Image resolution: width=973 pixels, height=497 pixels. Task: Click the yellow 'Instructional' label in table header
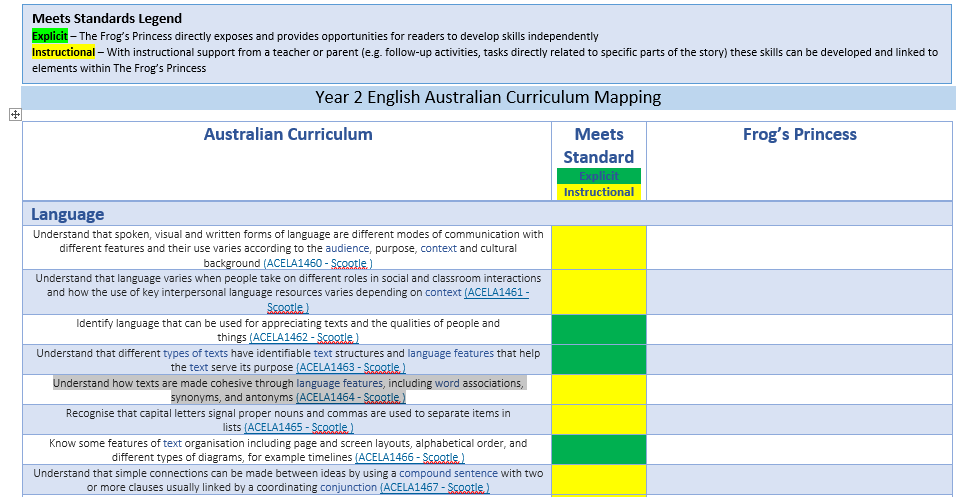tap(599, 192)
